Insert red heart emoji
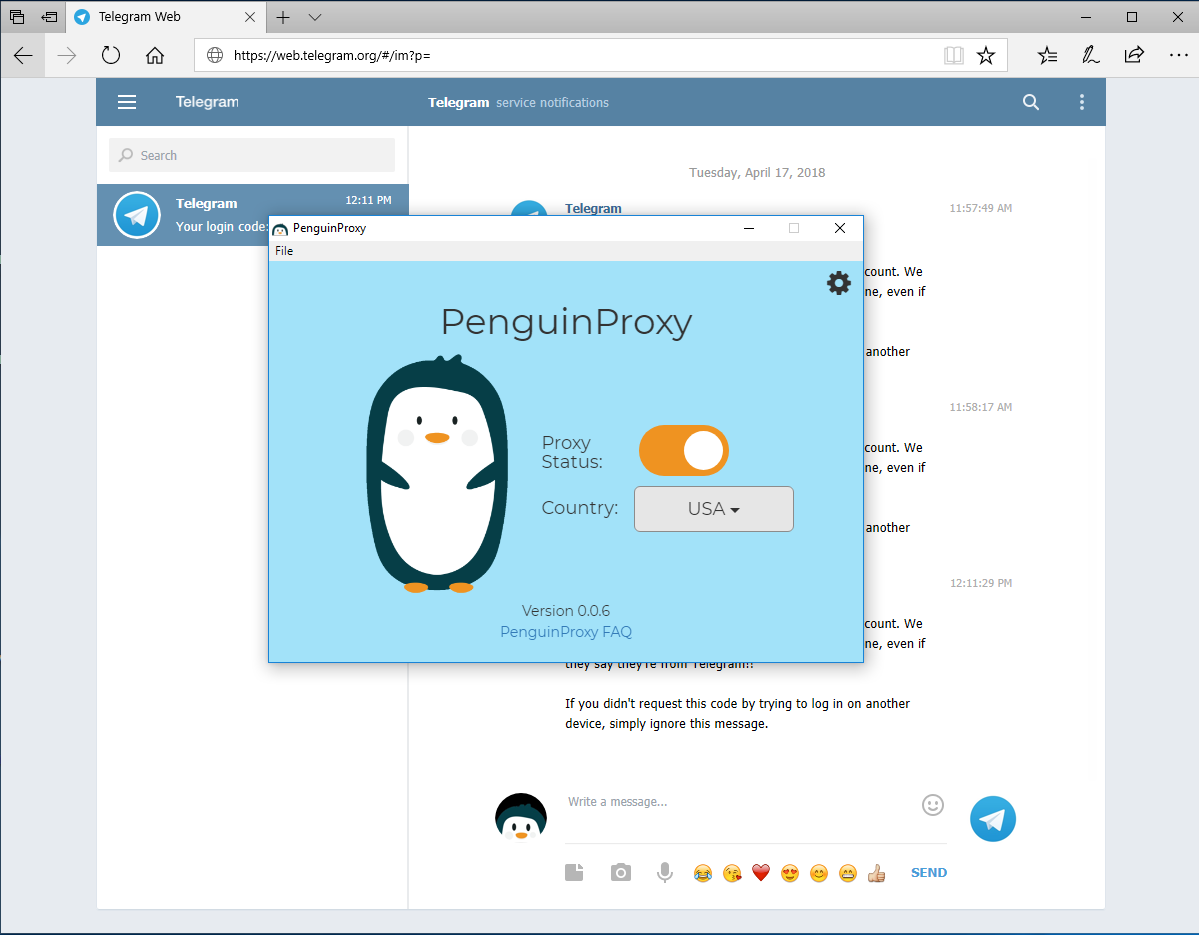Image resolution: width=1199 pixels, height=935 pixels. click(761, 873)
